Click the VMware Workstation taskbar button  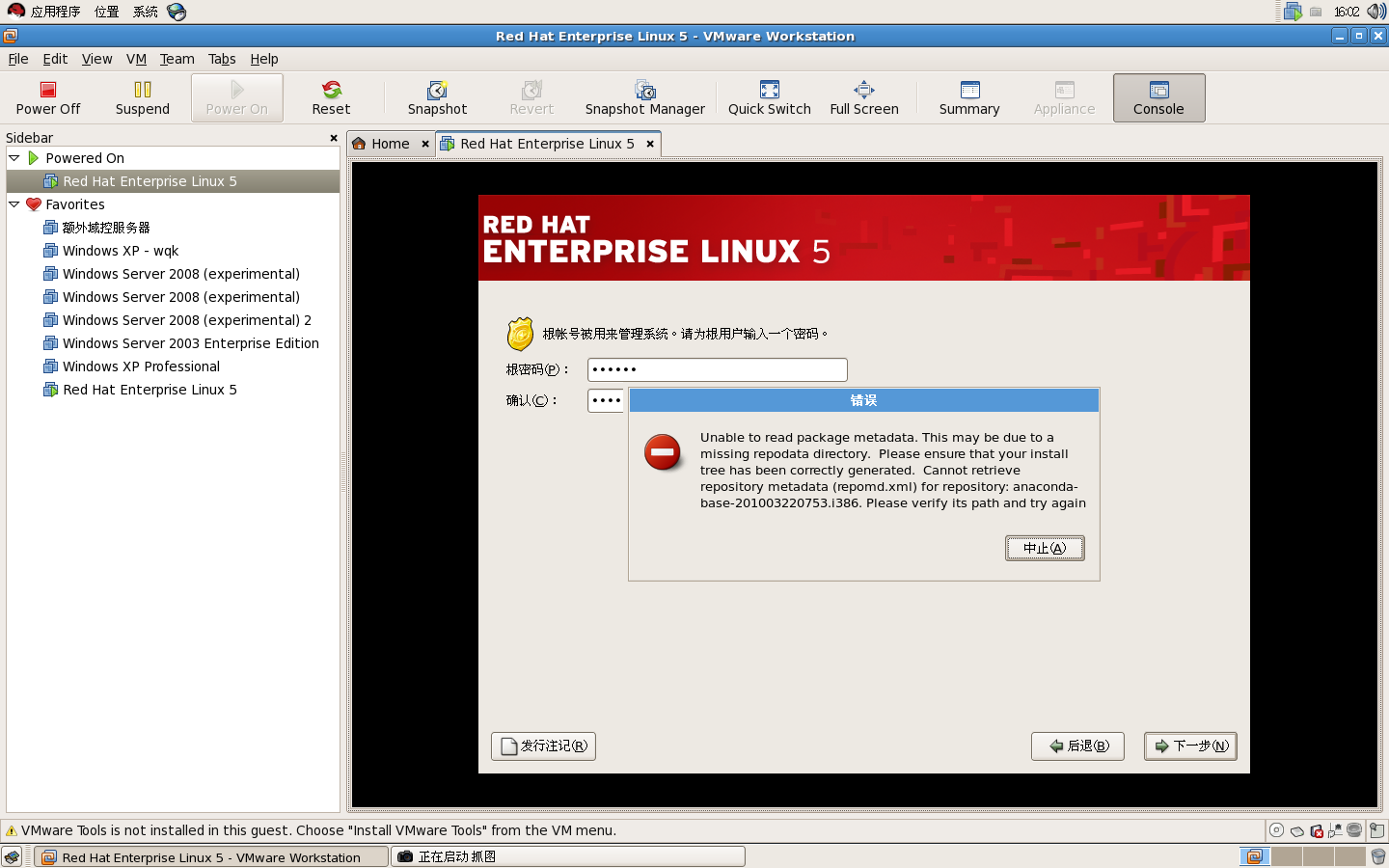tap(211, 856)
